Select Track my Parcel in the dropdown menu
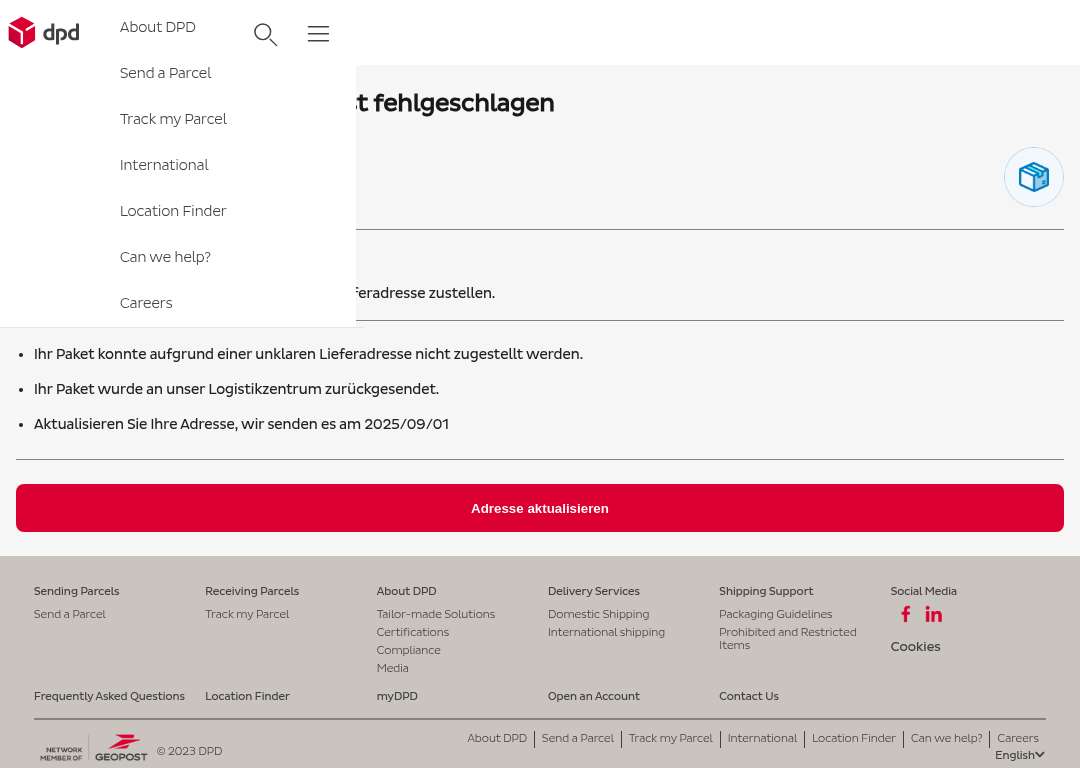 pyautogui.click(x=173, y=119)
